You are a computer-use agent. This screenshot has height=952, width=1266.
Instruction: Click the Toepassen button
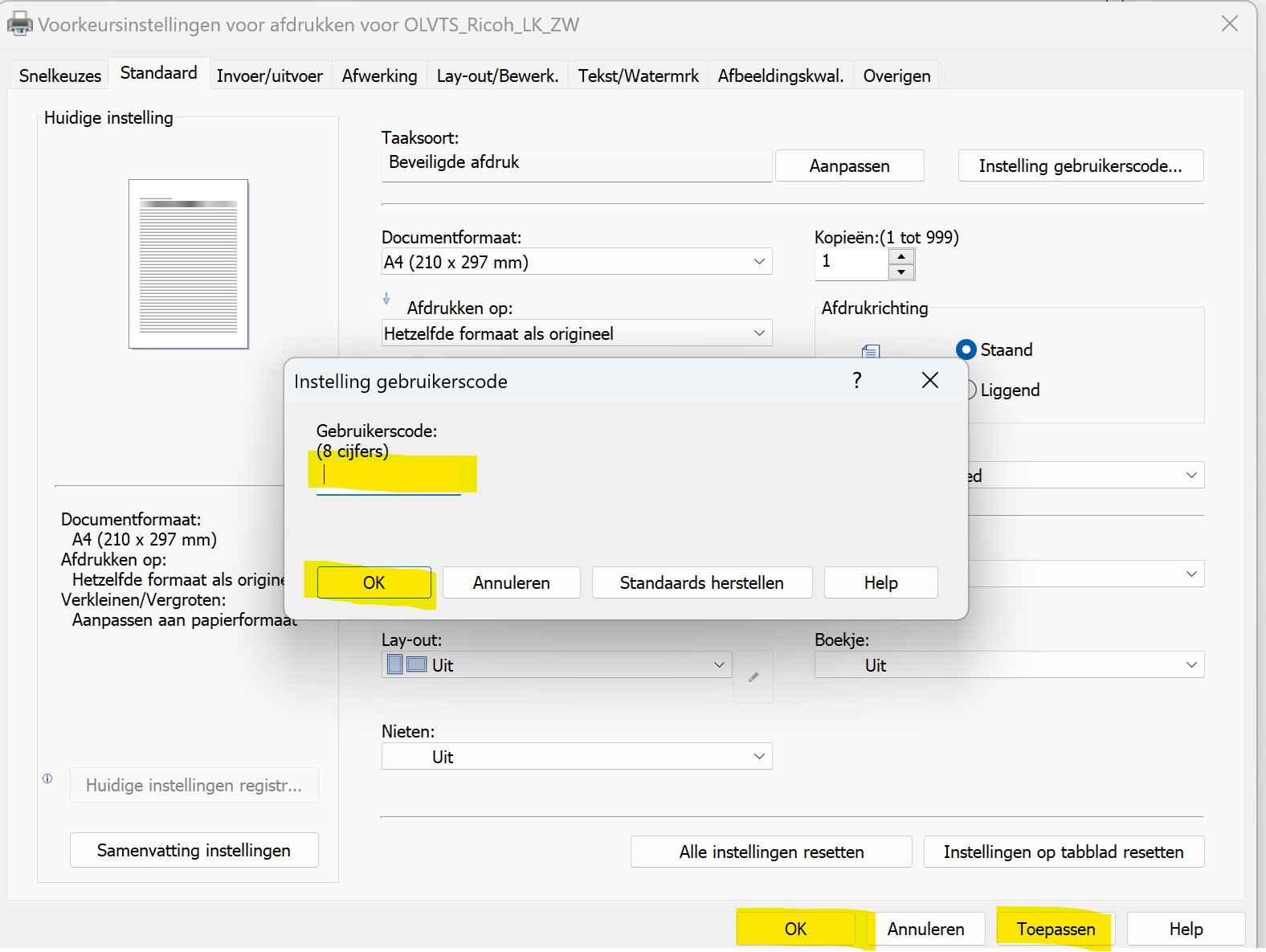click(x=1056, y=929)
